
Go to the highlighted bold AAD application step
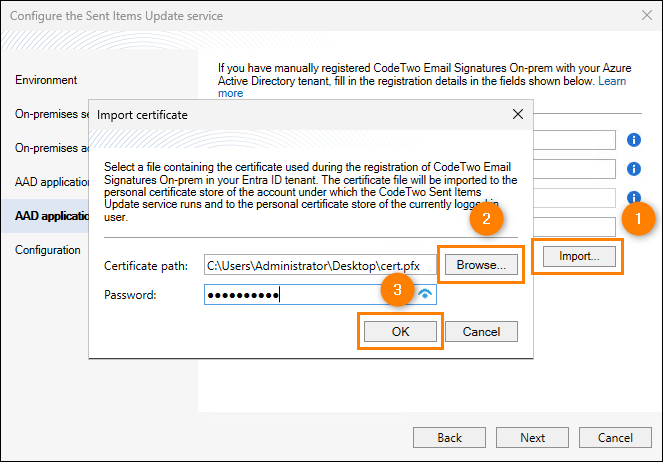pos(45,215)
